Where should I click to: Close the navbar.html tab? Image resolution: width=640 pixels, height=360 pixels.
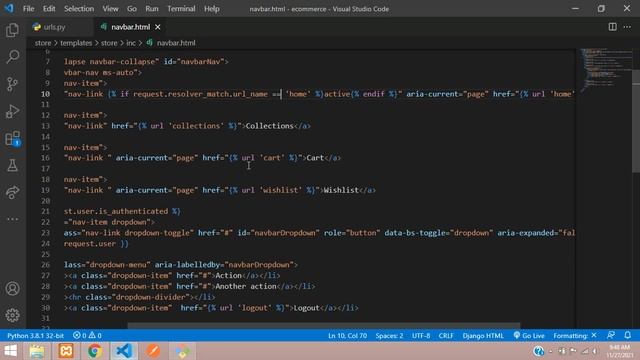[158, 27]
